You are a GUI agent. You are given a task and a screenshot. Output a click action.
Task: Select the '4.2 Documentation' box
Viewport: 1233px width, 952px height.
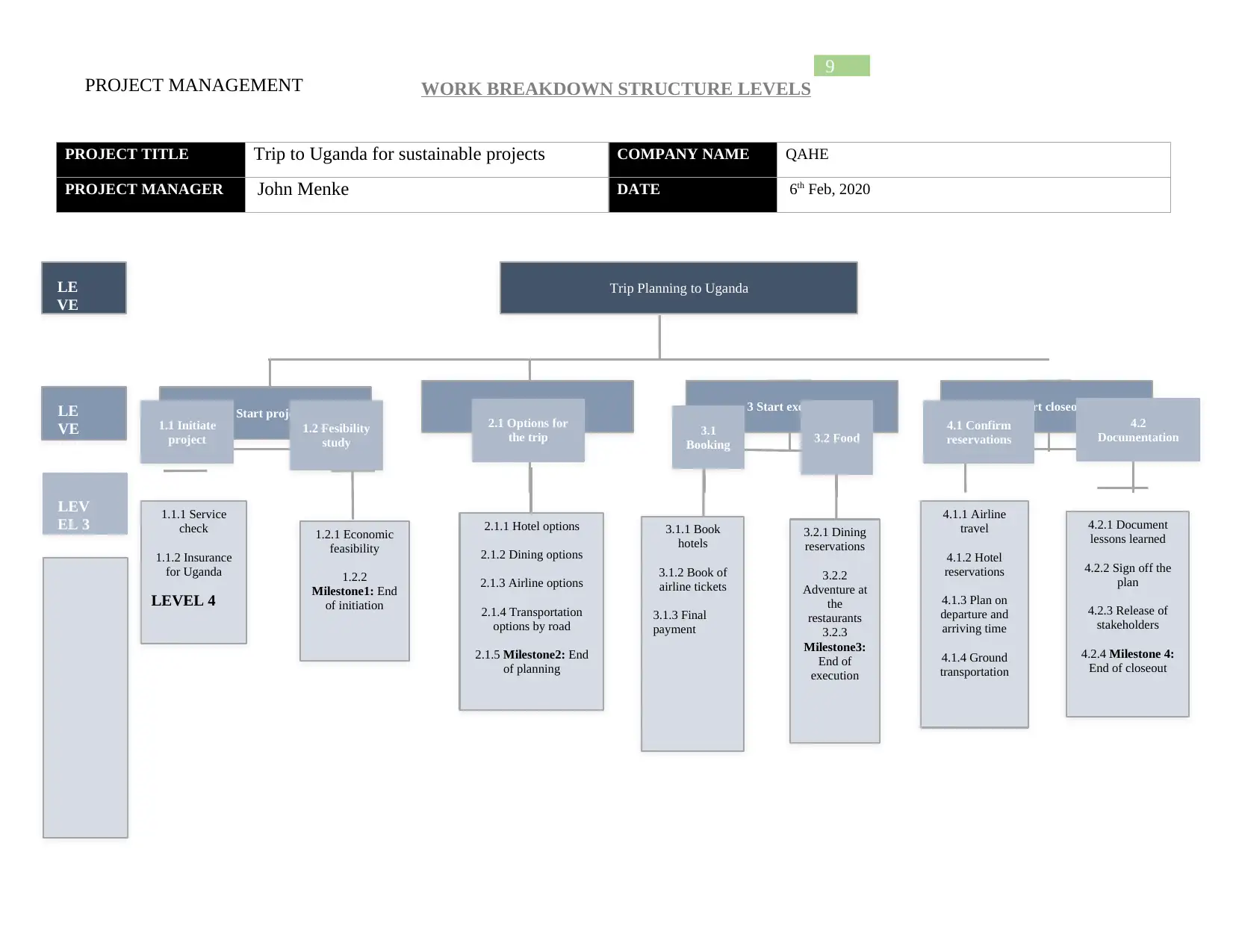(x=1138, y=430)
